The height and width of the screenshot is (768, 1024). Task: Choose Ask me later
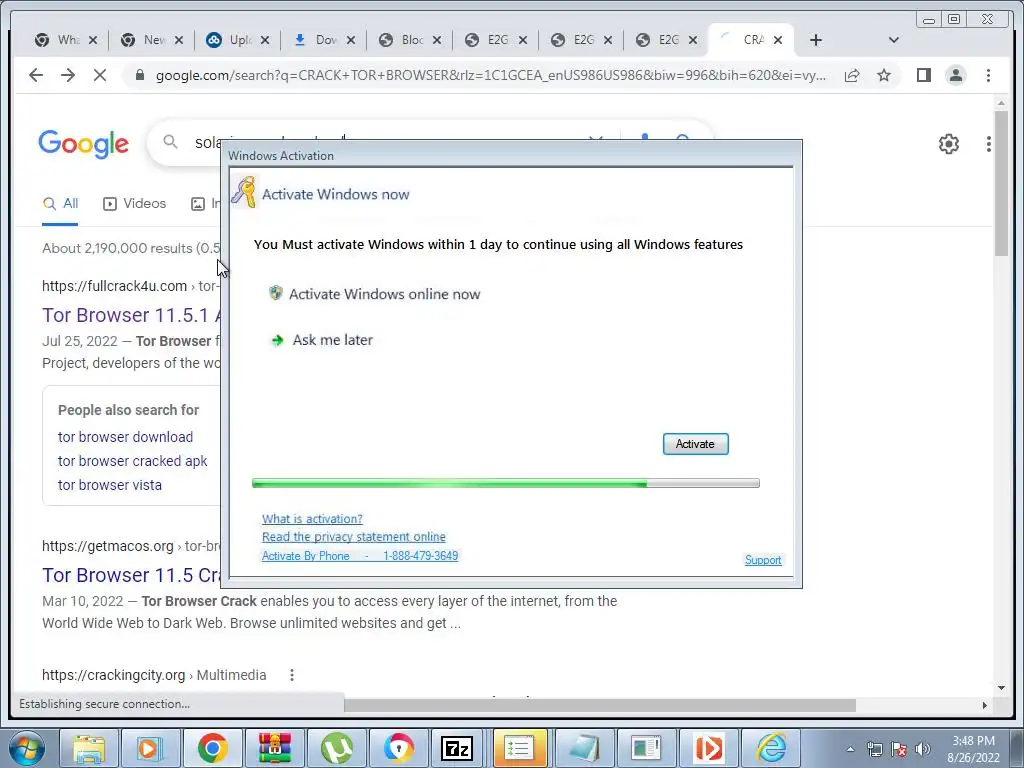point(332,340)
